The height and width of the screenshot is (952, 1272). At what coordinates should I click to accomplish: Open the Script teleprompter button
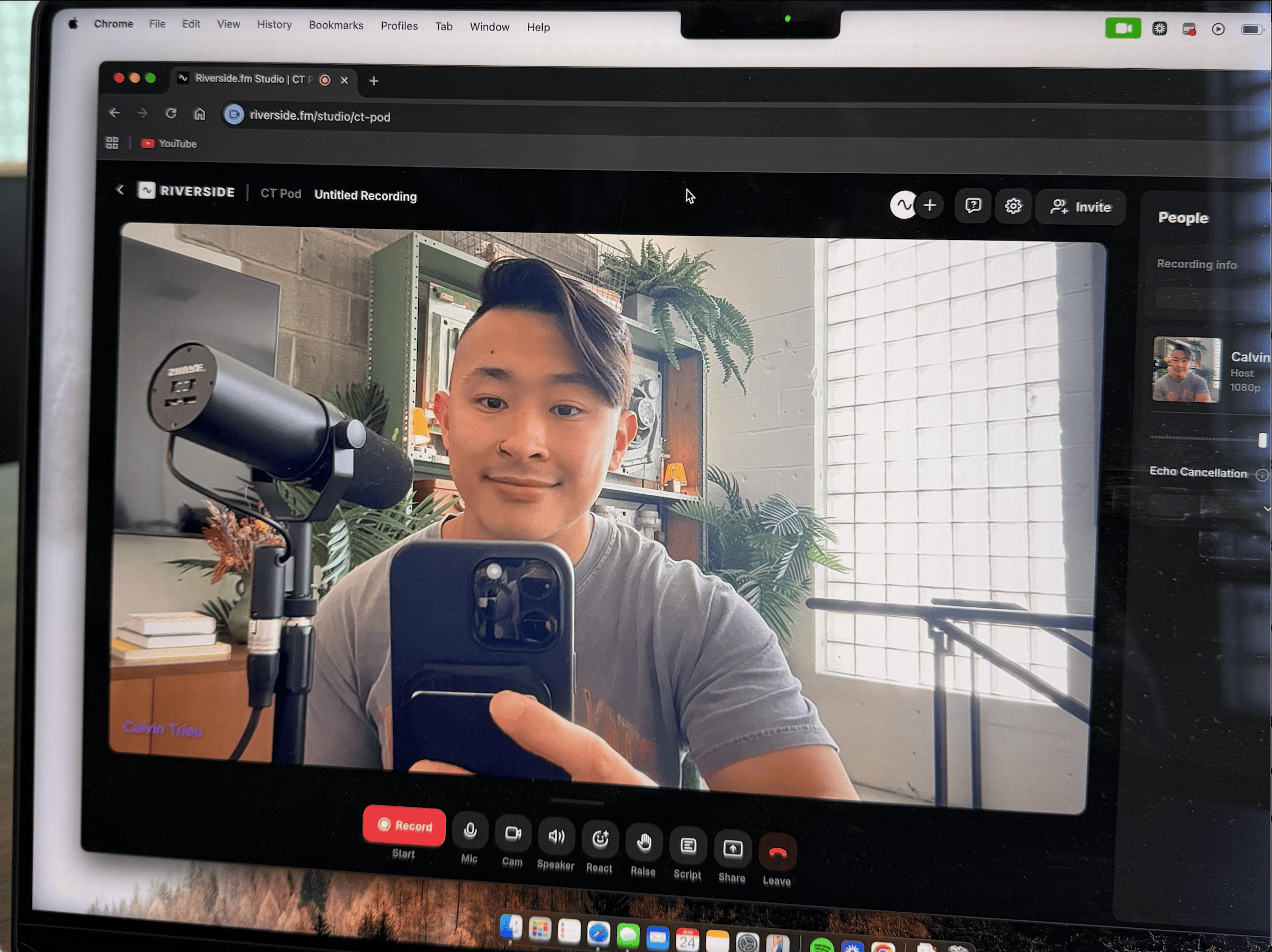[688, 846]
